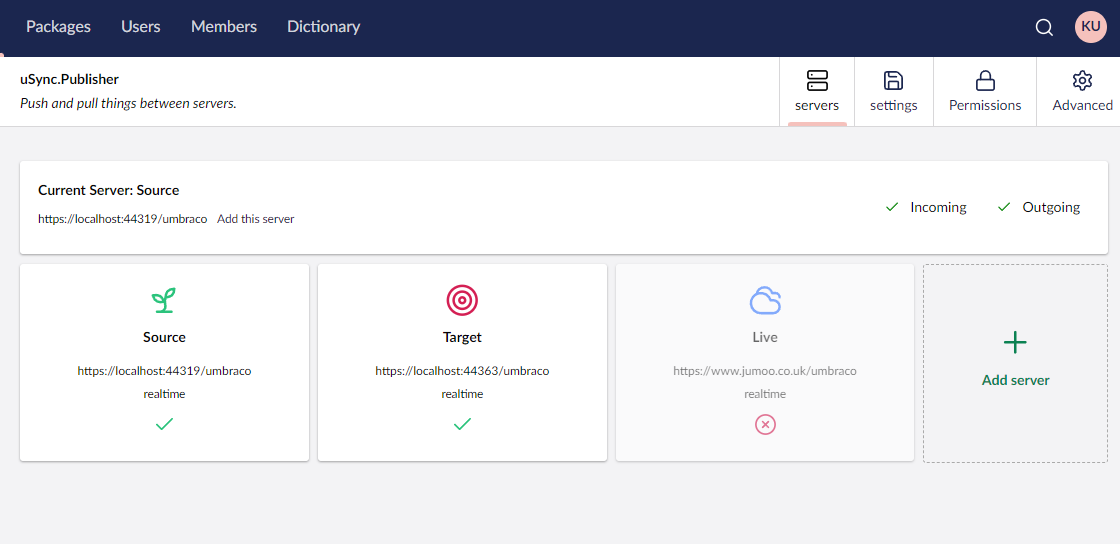Open the KU user avatar menu

[1090, 27]
